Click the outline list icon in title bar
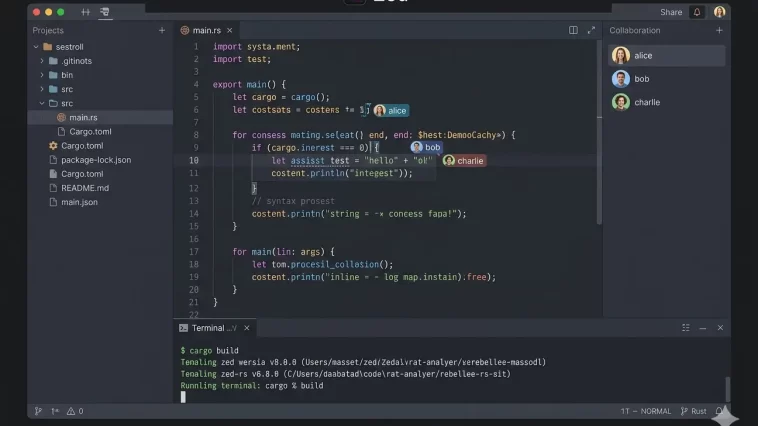 point(105,12)
